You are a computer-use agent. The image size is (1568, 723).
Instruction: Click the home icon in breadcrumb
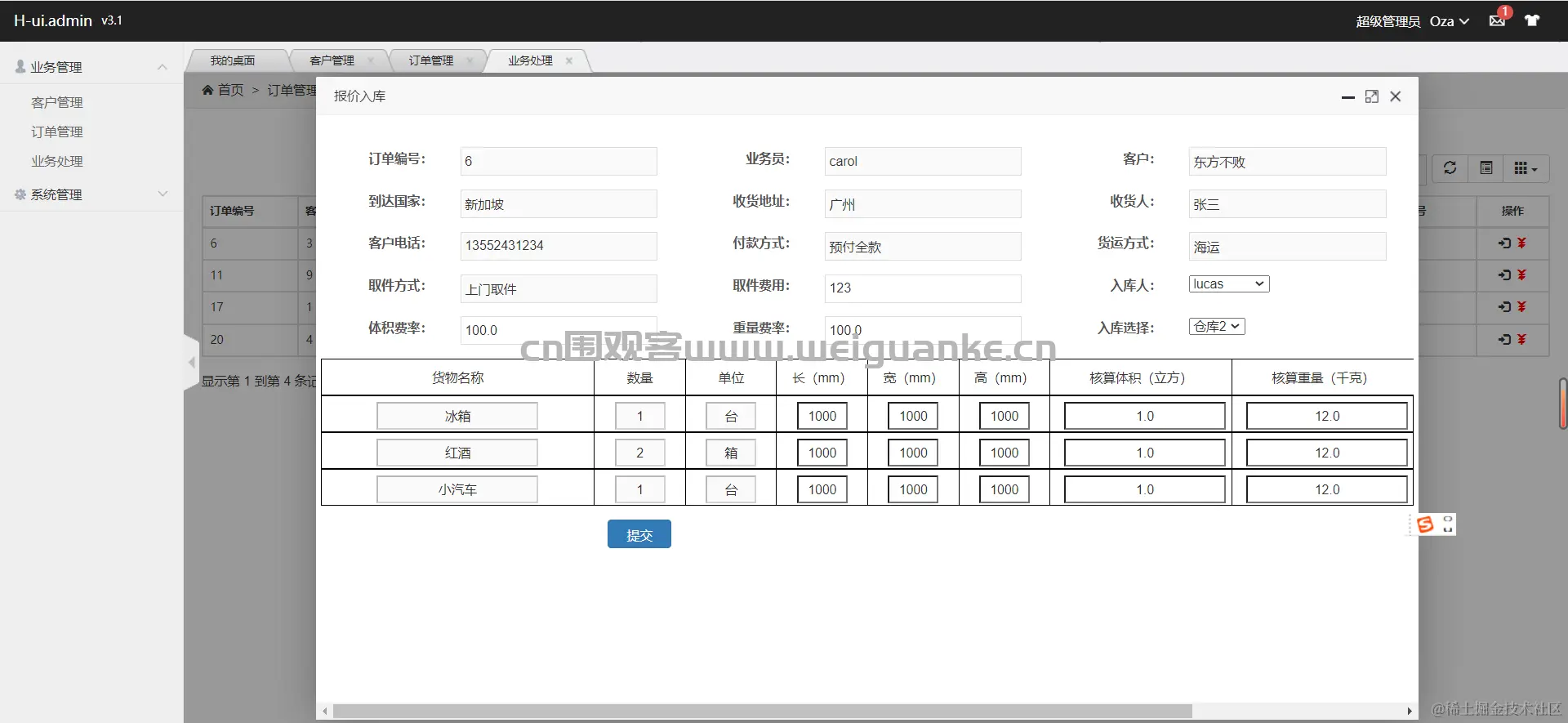click(208, 90)
